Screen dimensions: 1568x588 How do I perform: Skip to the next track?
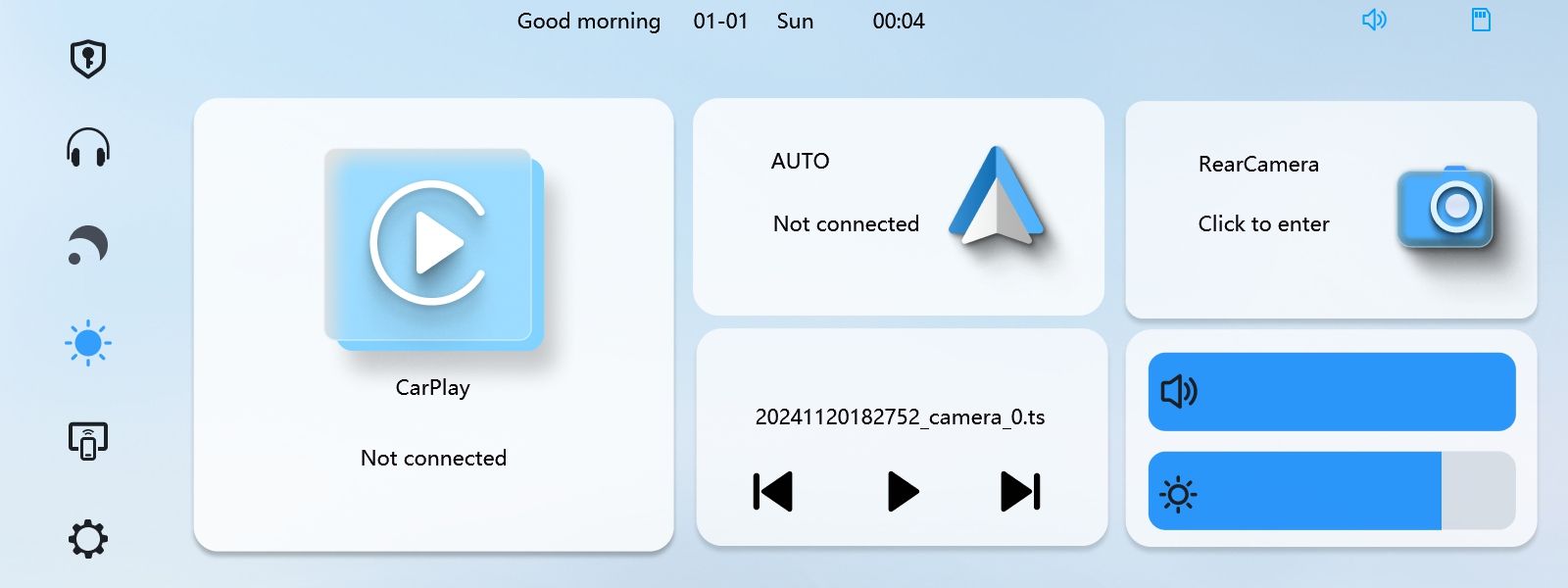(x=1020, y=492)
